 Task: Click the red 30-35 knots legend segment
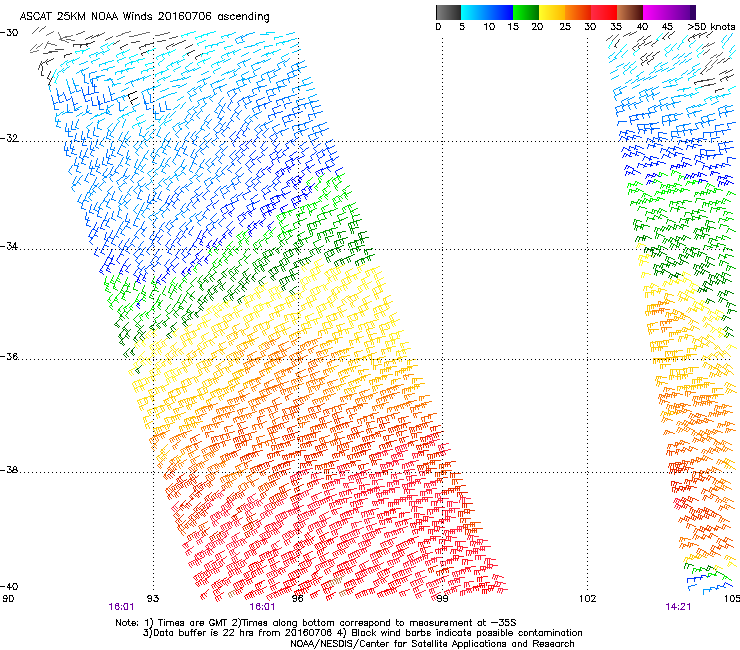[604, 12]
